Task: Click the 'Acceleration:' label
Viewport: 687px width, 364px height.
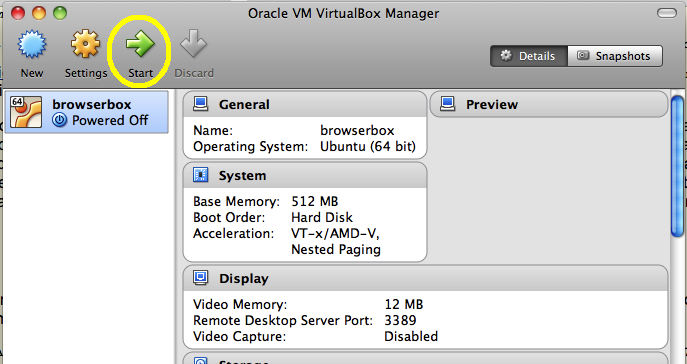Action: [234, 233]
